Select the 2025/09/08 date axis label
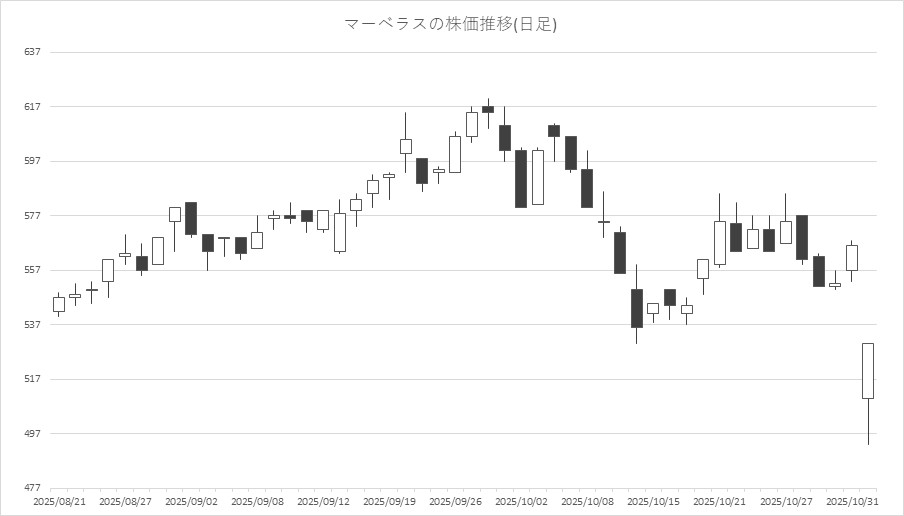The height and width of the screenshot is (516, 904). point(257,500)
